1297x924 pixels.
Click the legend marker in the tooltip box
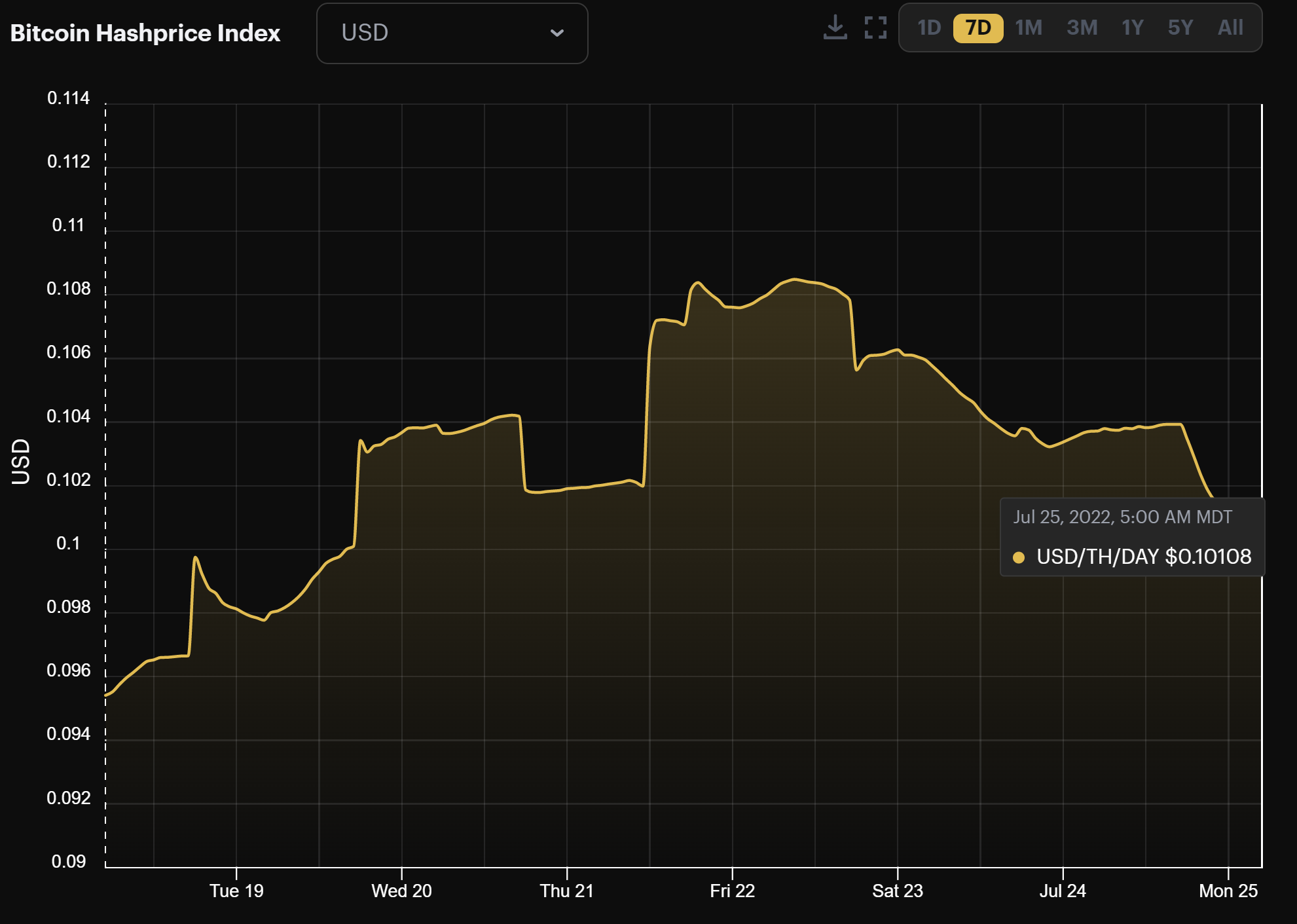1020,557
